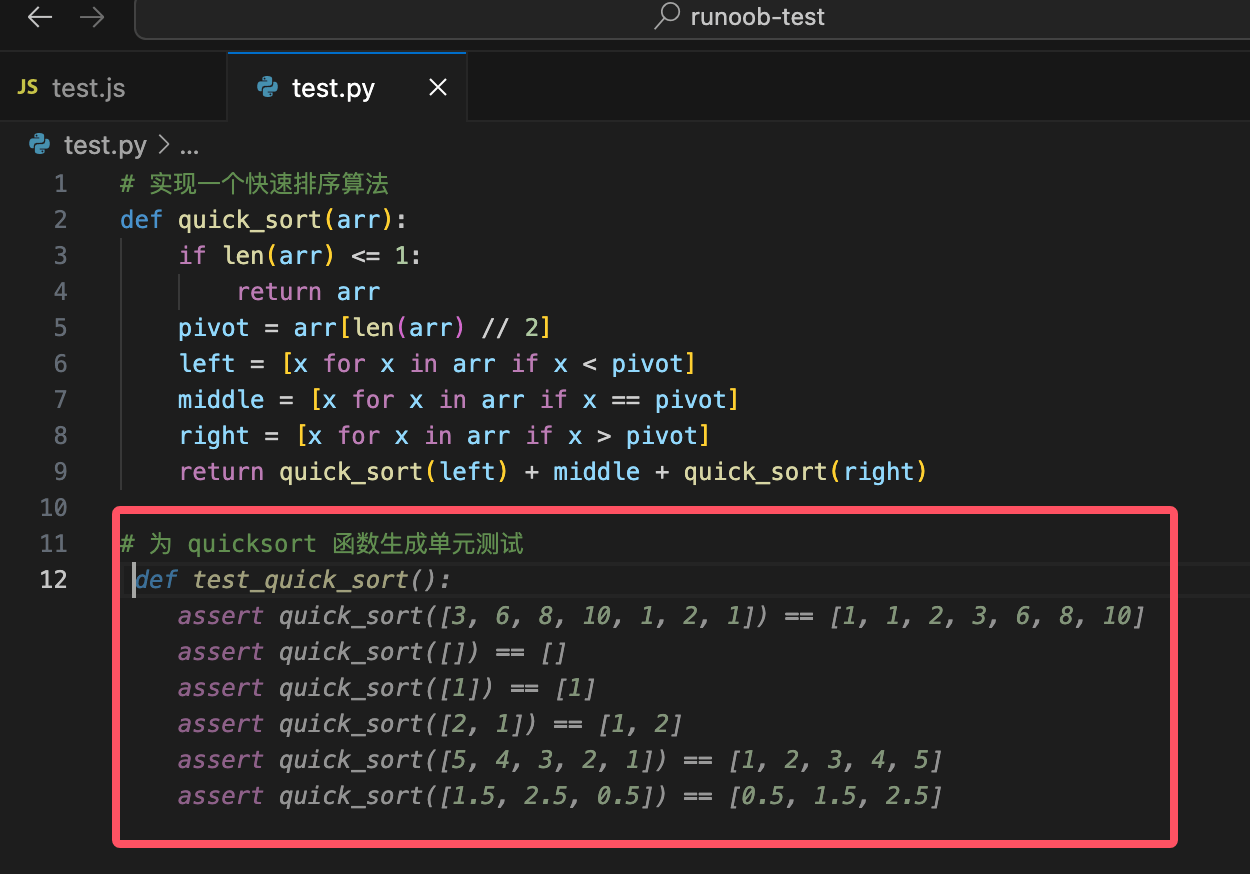Select line 2 via its line number
Screen dimensions: 1250x874
click(61, 220)
